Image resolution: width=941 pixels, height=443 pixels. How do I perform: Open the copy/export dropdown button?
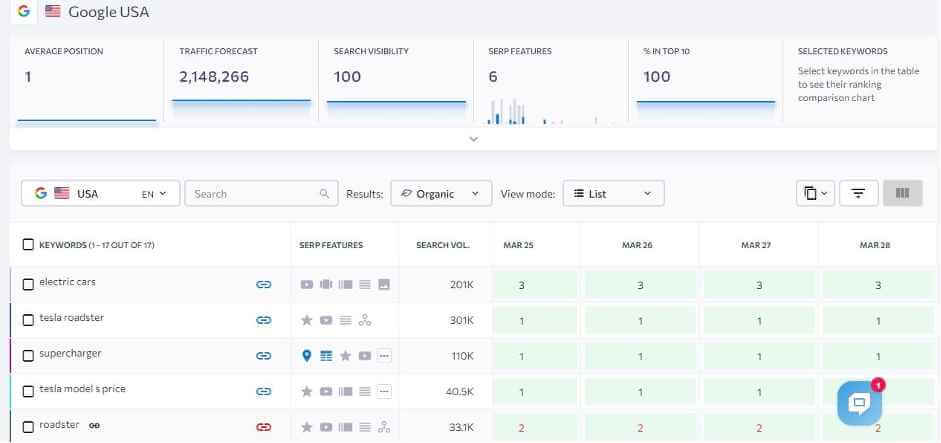pyautogui.click(x=816, y=193)
